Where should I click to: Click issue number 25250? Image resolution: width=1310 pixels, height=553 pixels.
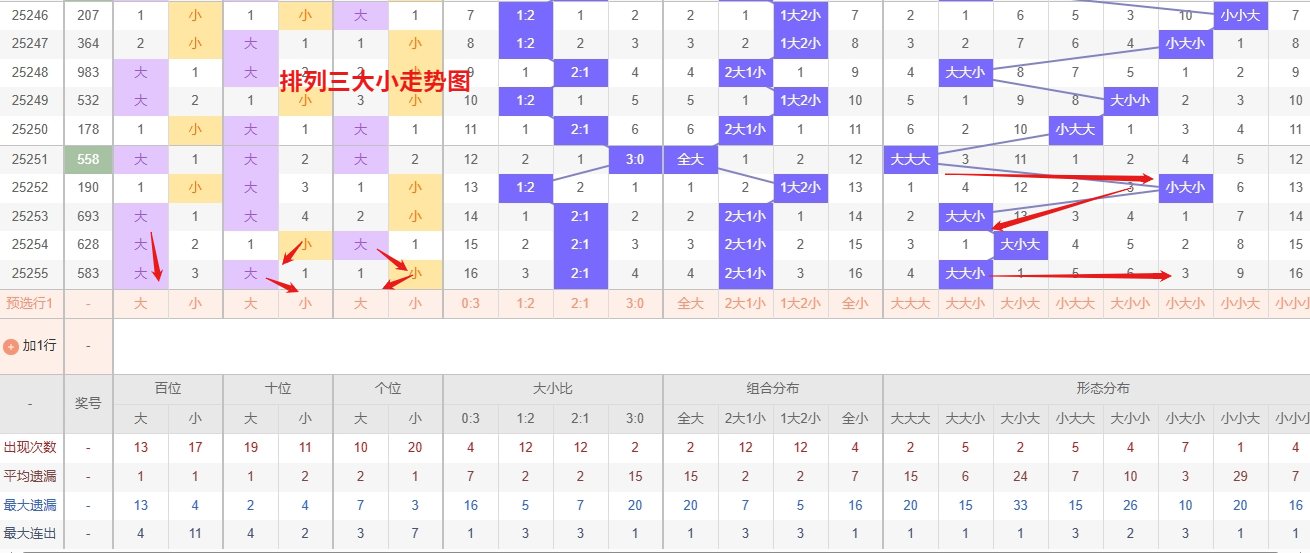30,129
